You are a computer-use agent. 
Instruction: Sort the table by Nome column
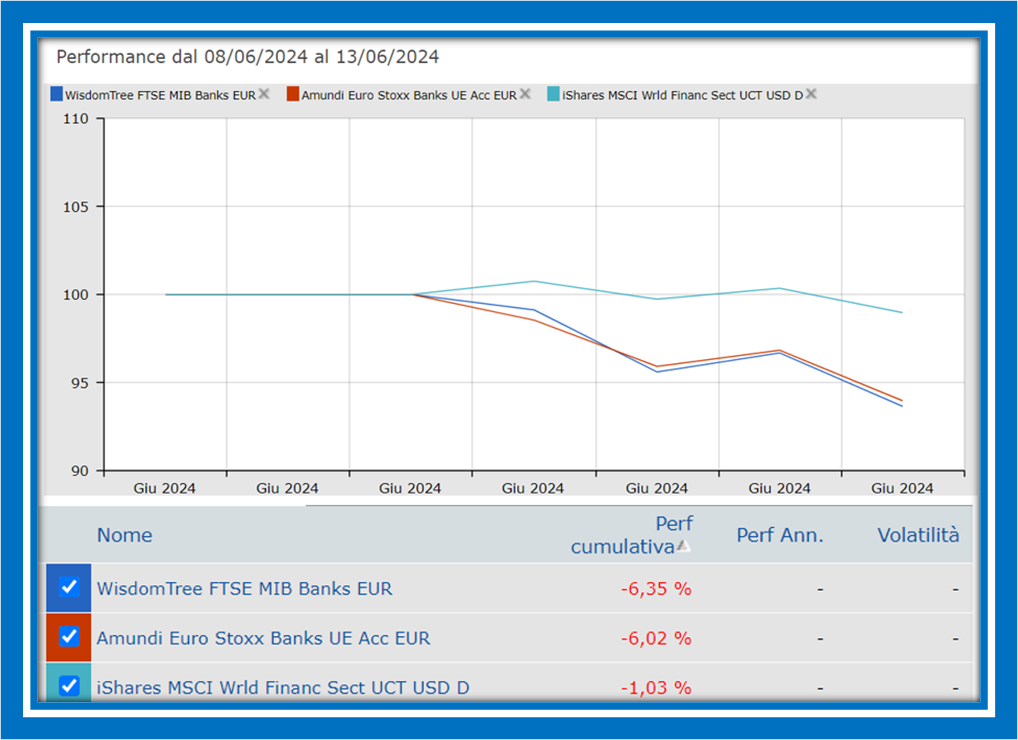click(125, 535)
